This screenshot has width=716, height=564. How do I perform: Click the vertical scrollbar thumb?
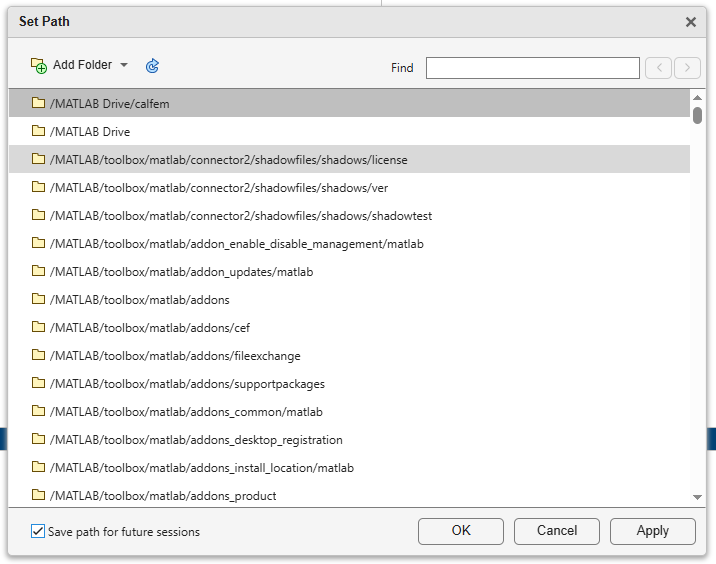coord(697,115)
